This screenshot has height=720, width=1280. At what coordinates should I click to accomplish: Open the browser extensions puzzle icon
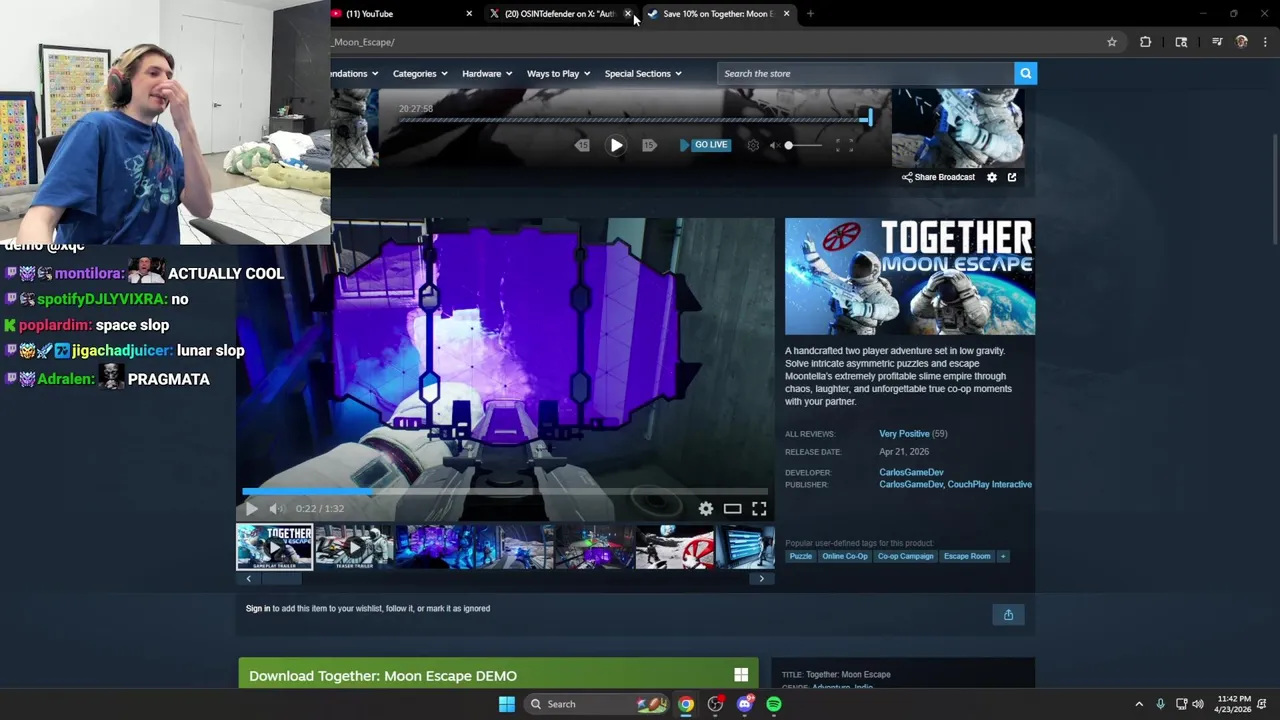1146,42
